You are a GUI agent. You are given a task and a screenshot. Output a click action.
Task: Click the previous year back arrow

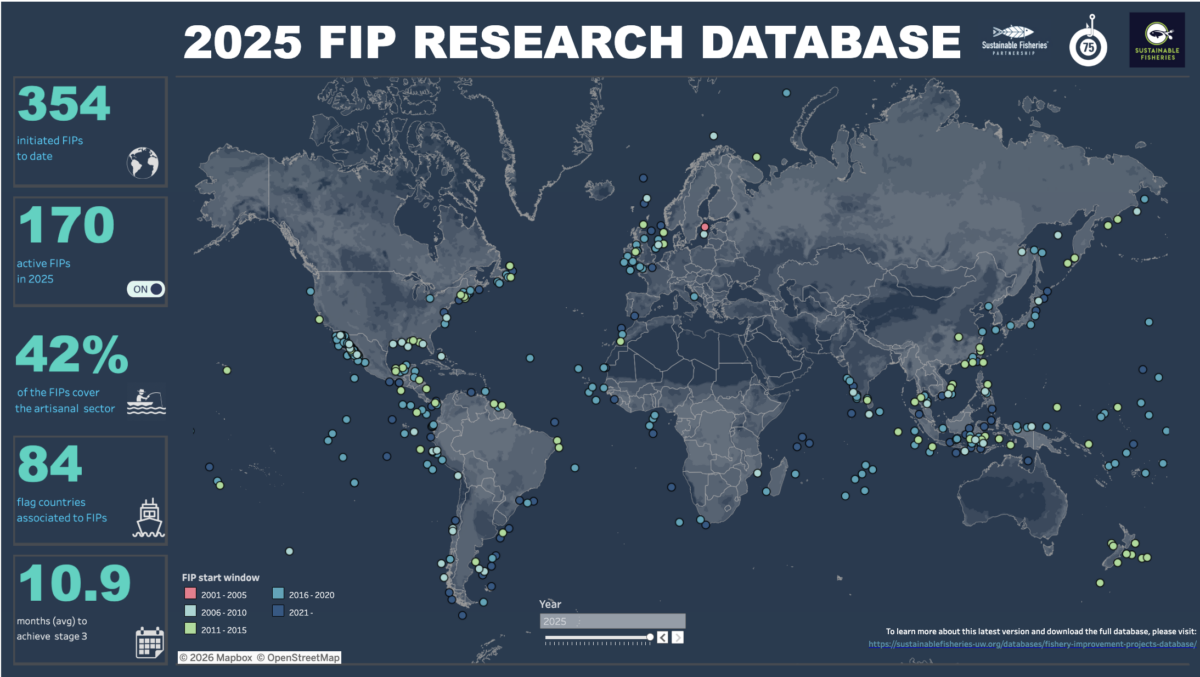click(662, 635)
